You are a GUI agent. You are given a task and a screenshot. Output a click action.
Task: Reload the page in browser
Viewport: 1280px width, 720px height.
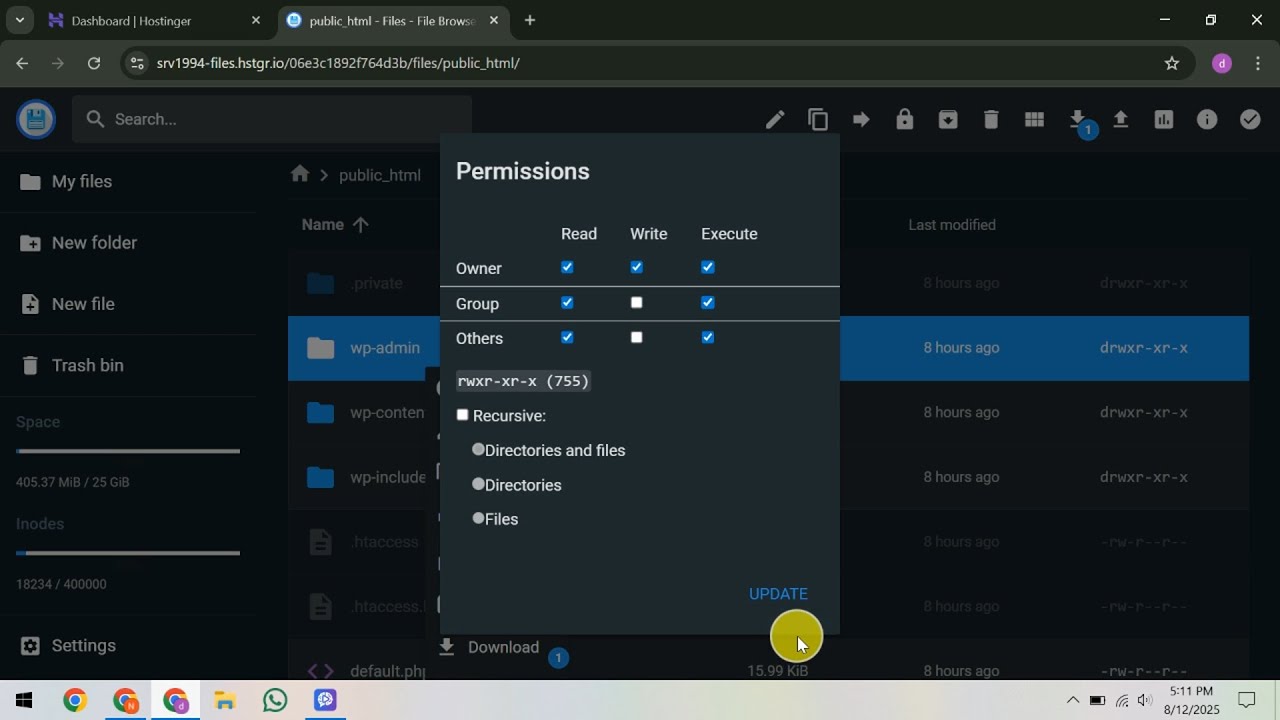point(94,63)
